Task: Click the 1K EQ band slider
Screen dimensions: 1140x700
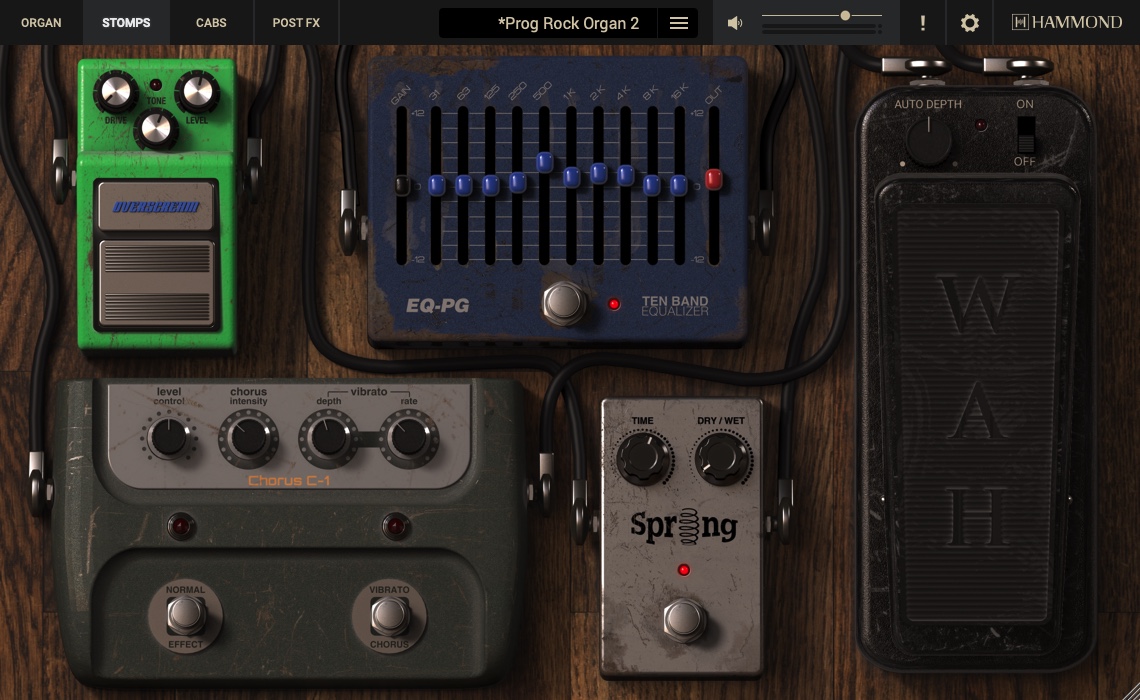Action: 571,177
